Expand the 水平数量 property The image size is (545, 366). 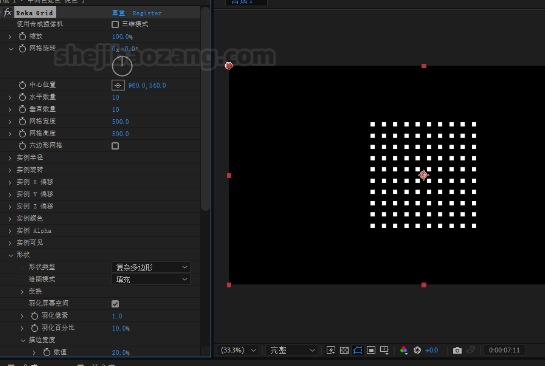(10, 97)
